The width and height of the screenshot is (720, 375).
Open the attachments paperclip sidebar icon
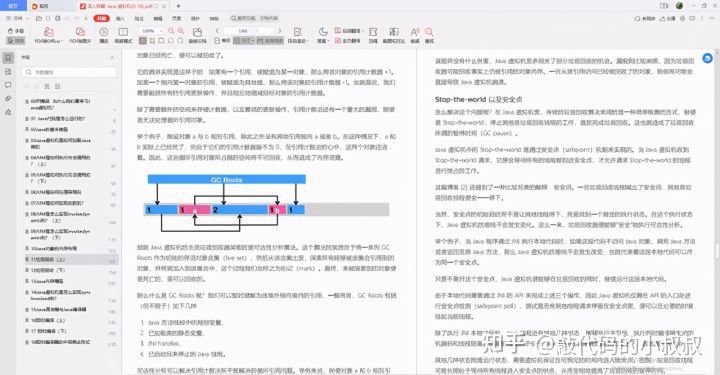8,99
